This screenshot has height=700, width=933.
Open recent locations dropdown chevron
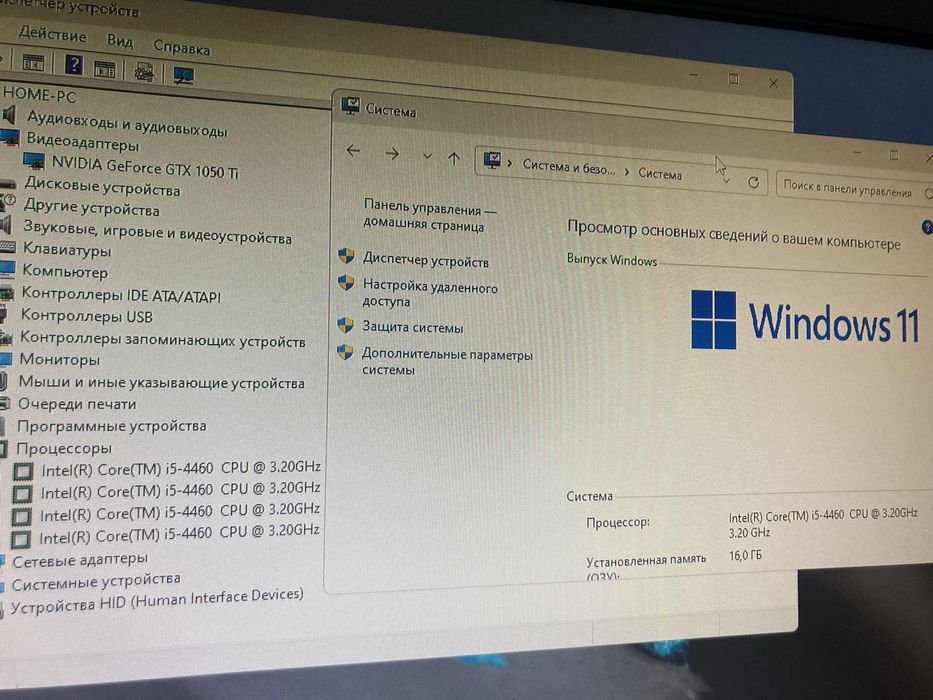(x=427, y=157)
